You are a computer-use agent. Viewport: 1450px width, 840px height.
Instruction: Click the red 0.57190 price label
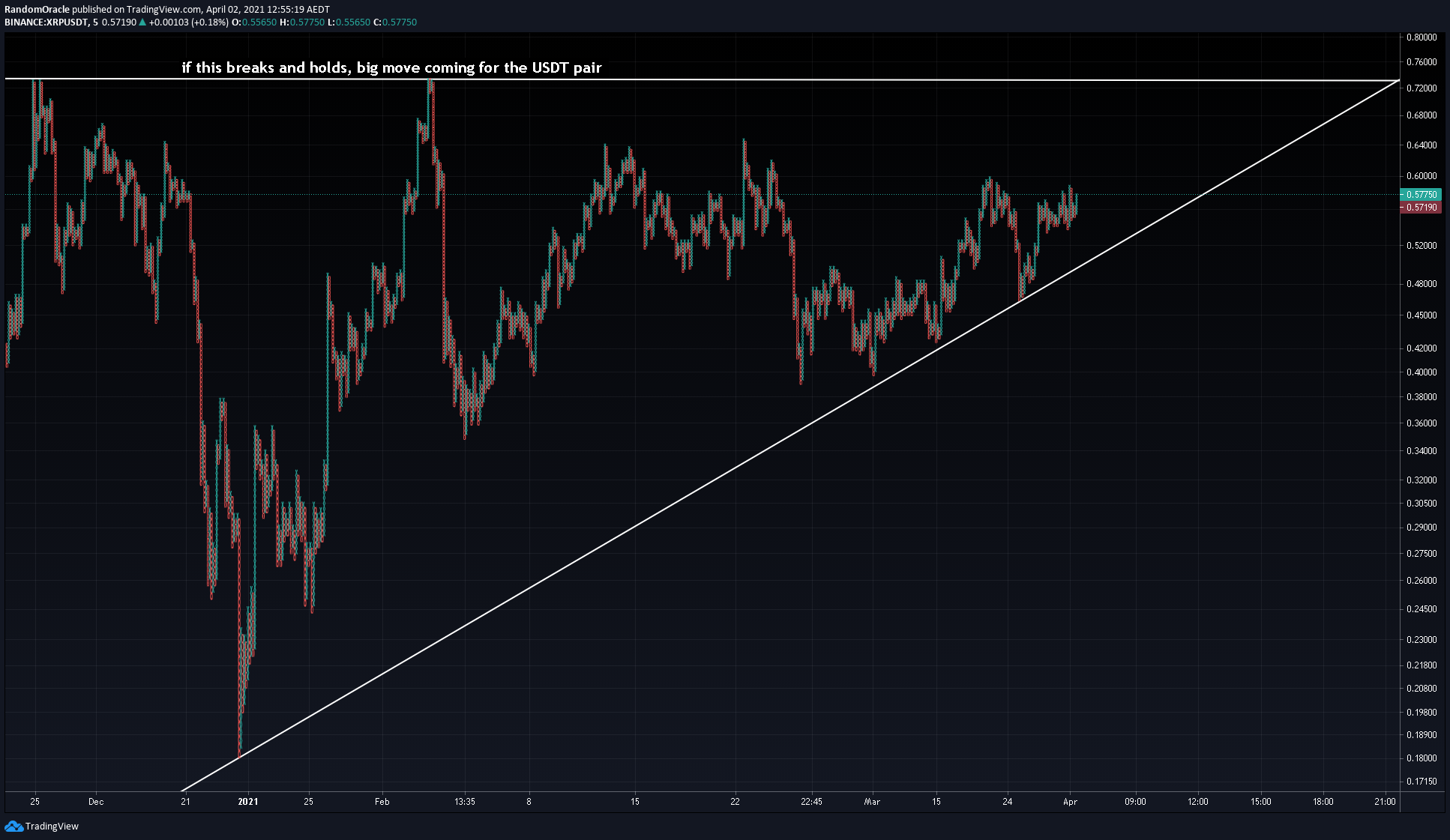click(1420, 207)
